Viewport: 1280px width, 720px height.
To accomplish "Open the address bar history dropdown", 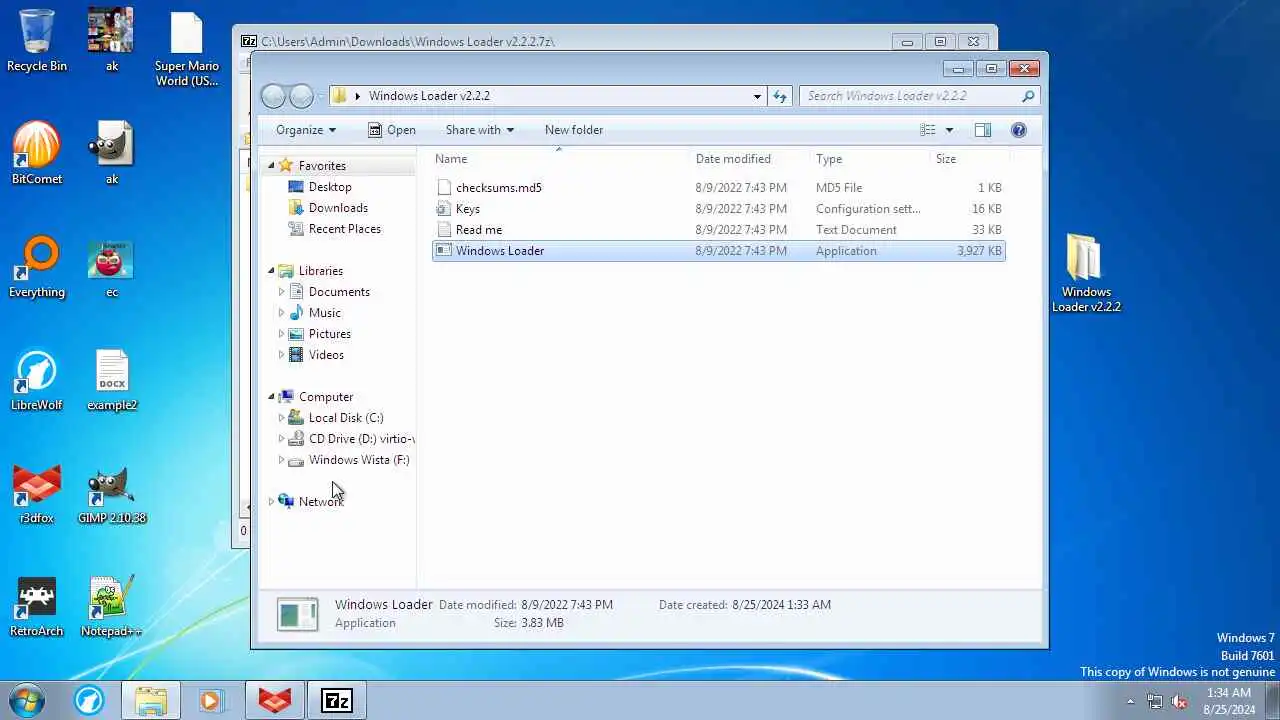I will point(757,96).
